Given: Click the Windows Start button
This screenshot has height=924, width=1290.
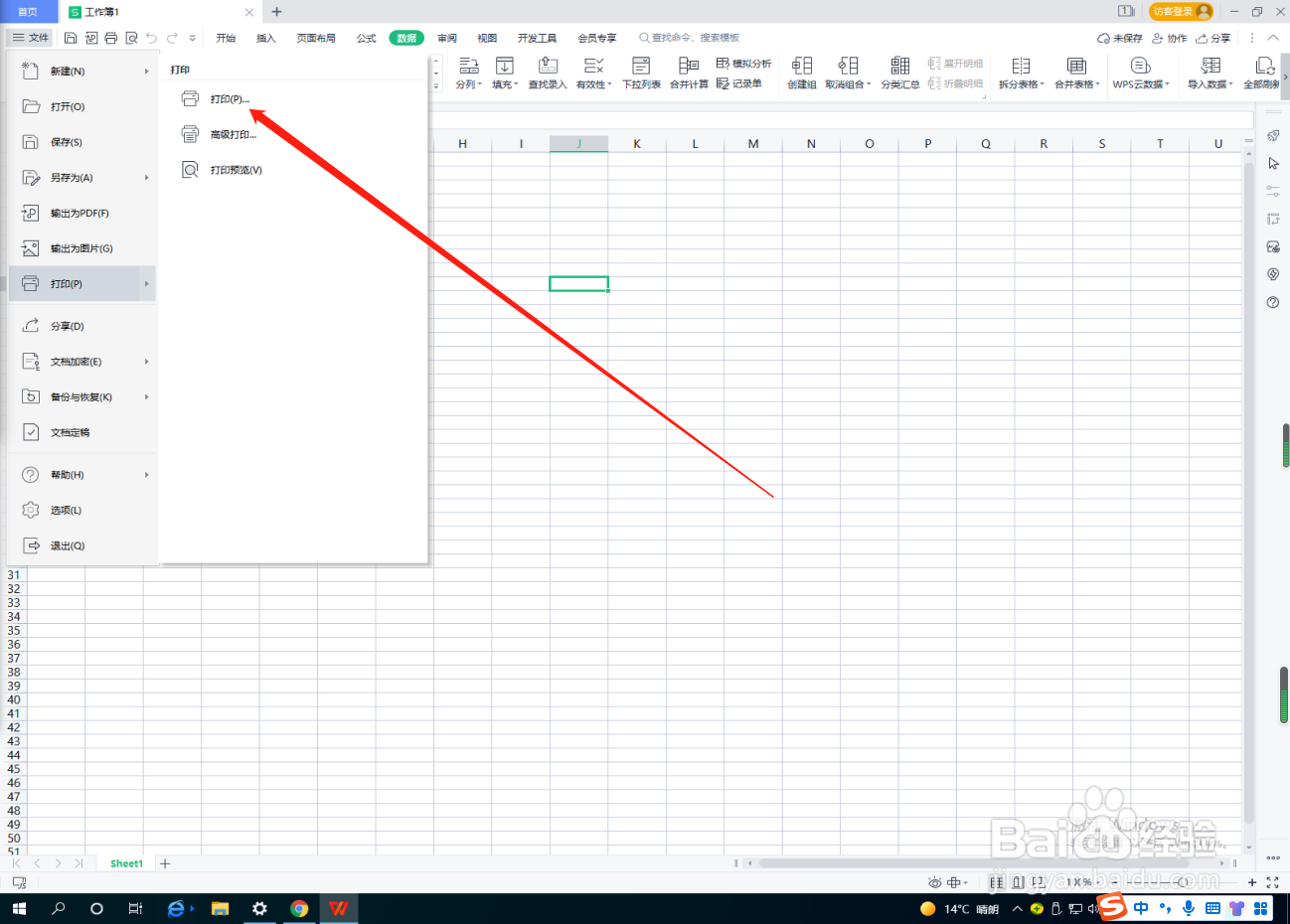Looking at the screenshot, I should click(x=19, y=908).
